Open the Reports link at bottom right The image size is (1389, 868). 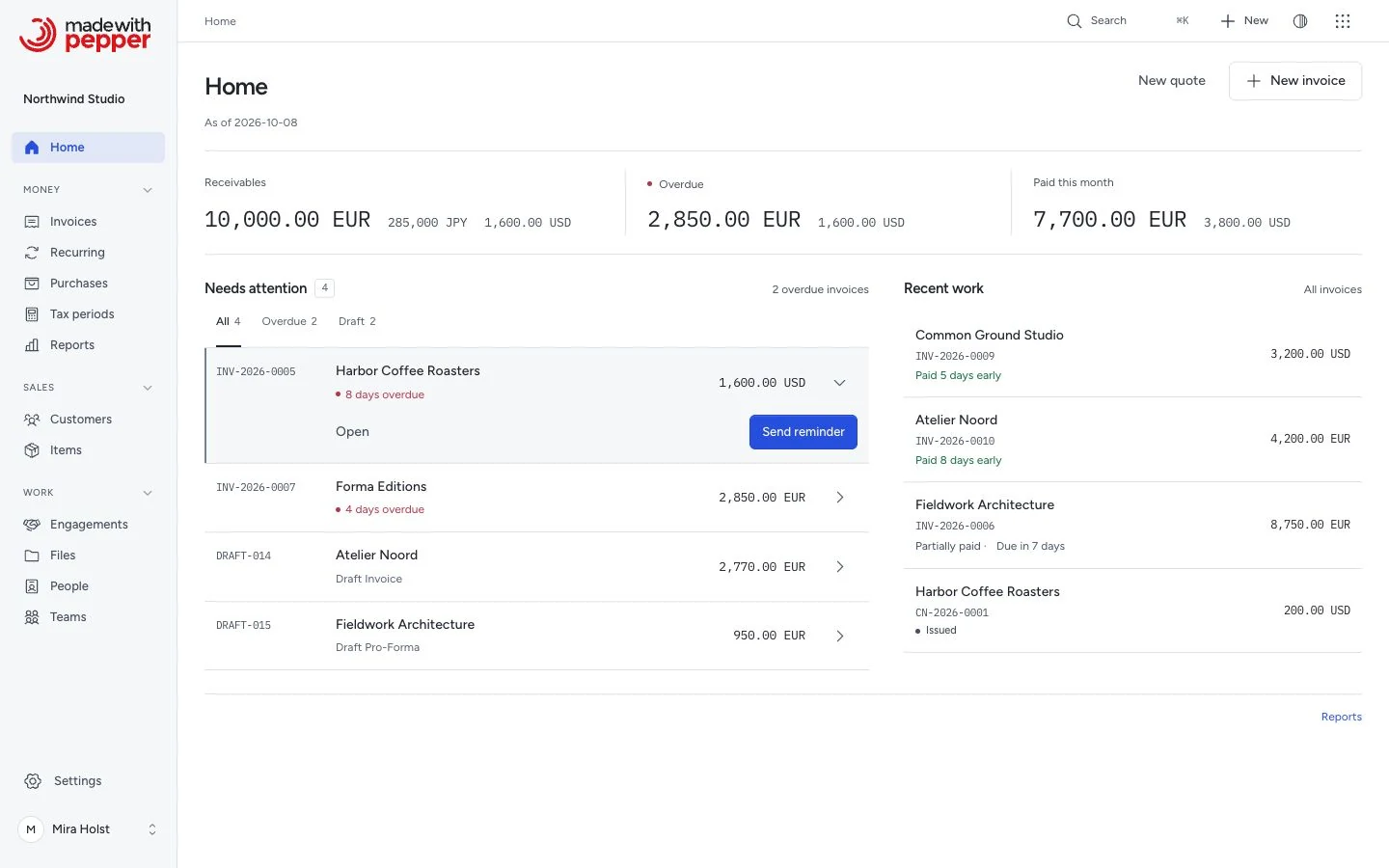[x=1342, y=717]
